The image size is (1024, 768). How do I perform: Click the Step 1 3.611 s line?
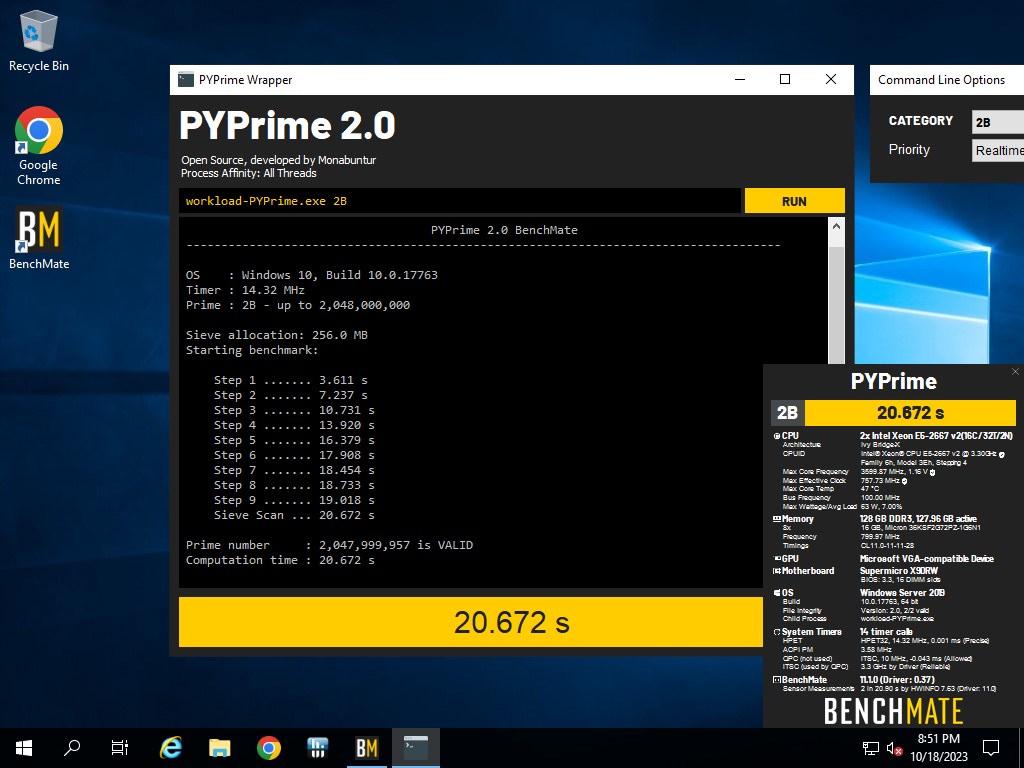291,380
